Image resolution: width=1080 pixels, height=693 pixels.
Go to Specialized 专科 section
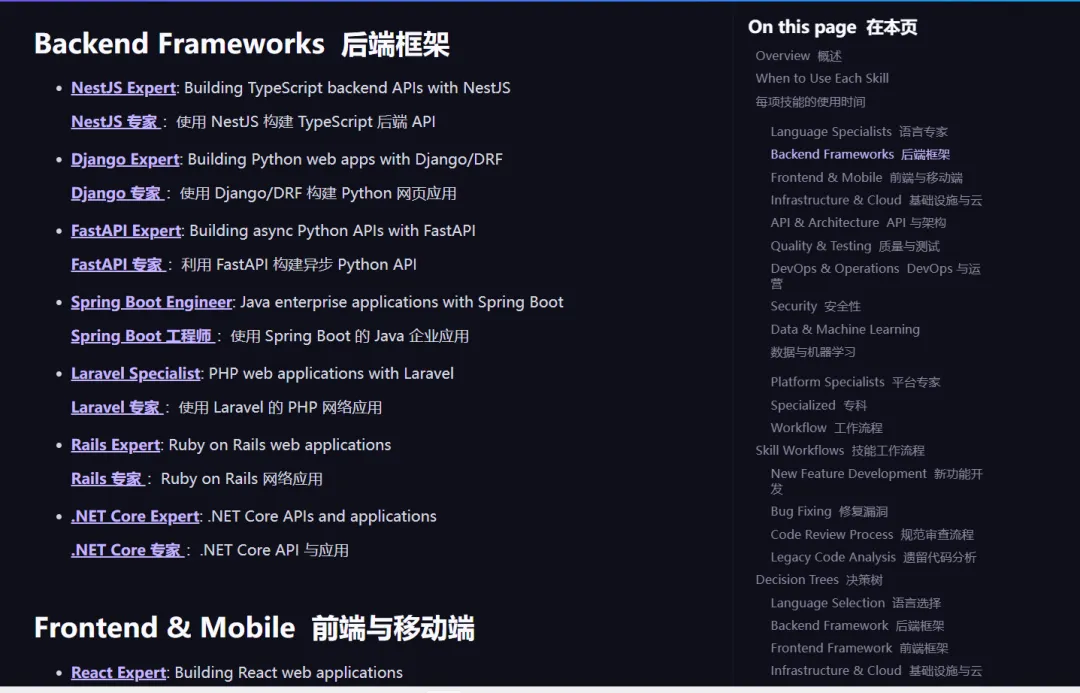pos(818,406)
